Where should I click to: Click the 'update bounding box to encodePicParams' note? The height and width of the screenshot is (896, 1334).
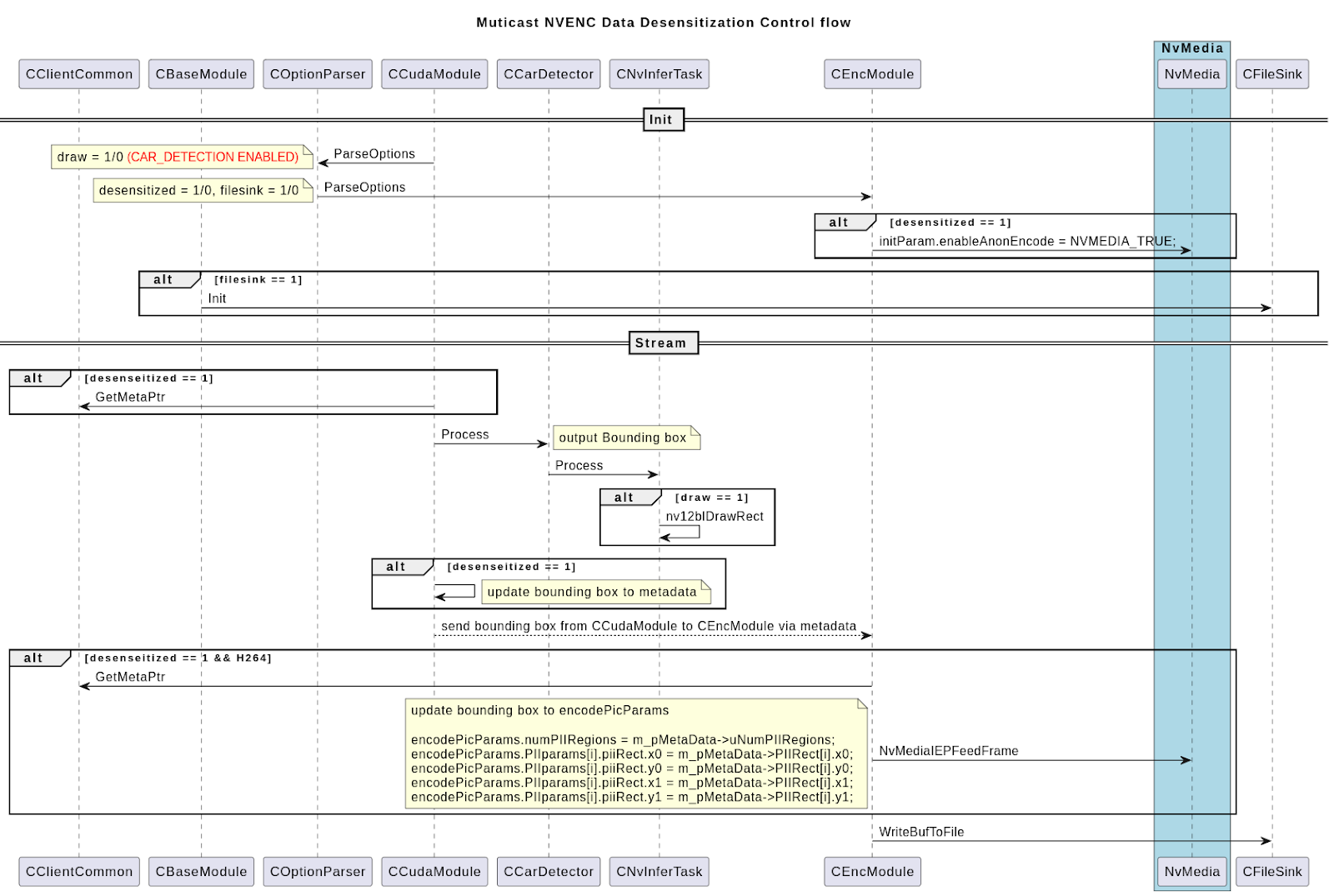(636, 753)
